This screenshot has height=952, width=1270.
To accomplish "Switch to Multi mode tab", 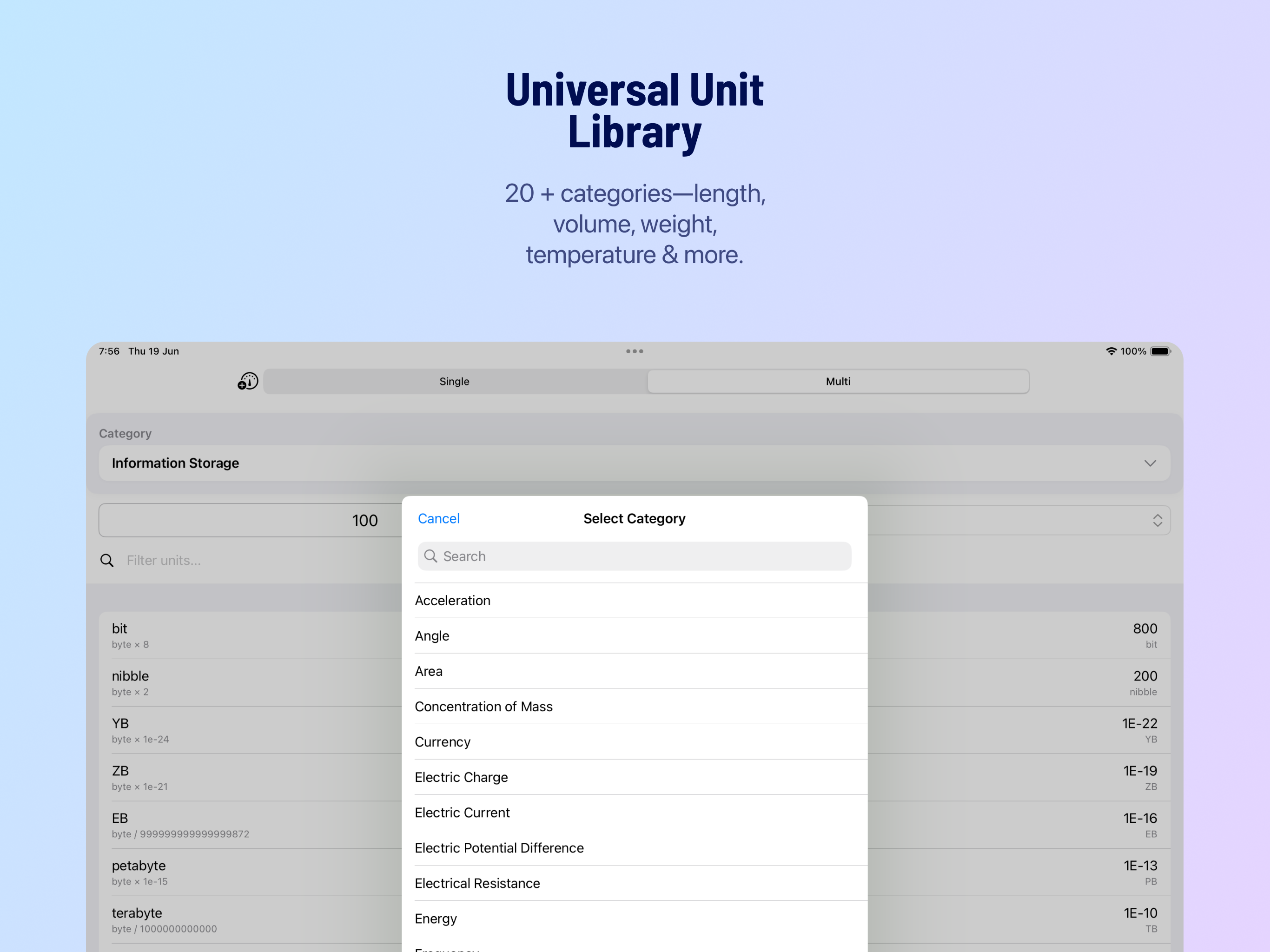I will pos(838,381).
